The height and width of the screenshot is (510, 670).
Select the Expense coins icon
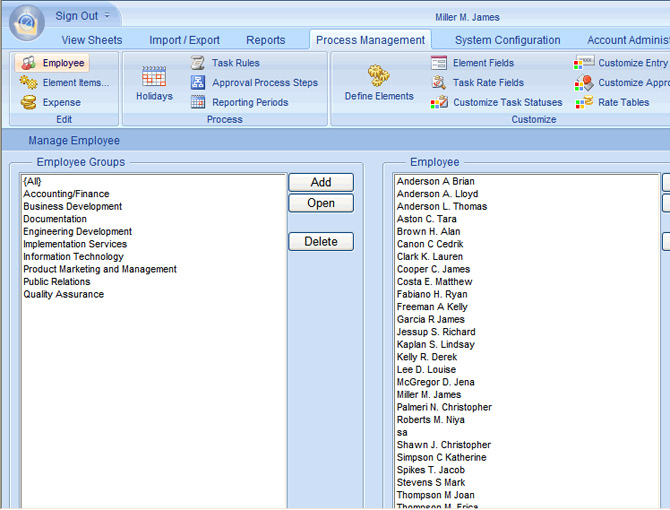29,103
